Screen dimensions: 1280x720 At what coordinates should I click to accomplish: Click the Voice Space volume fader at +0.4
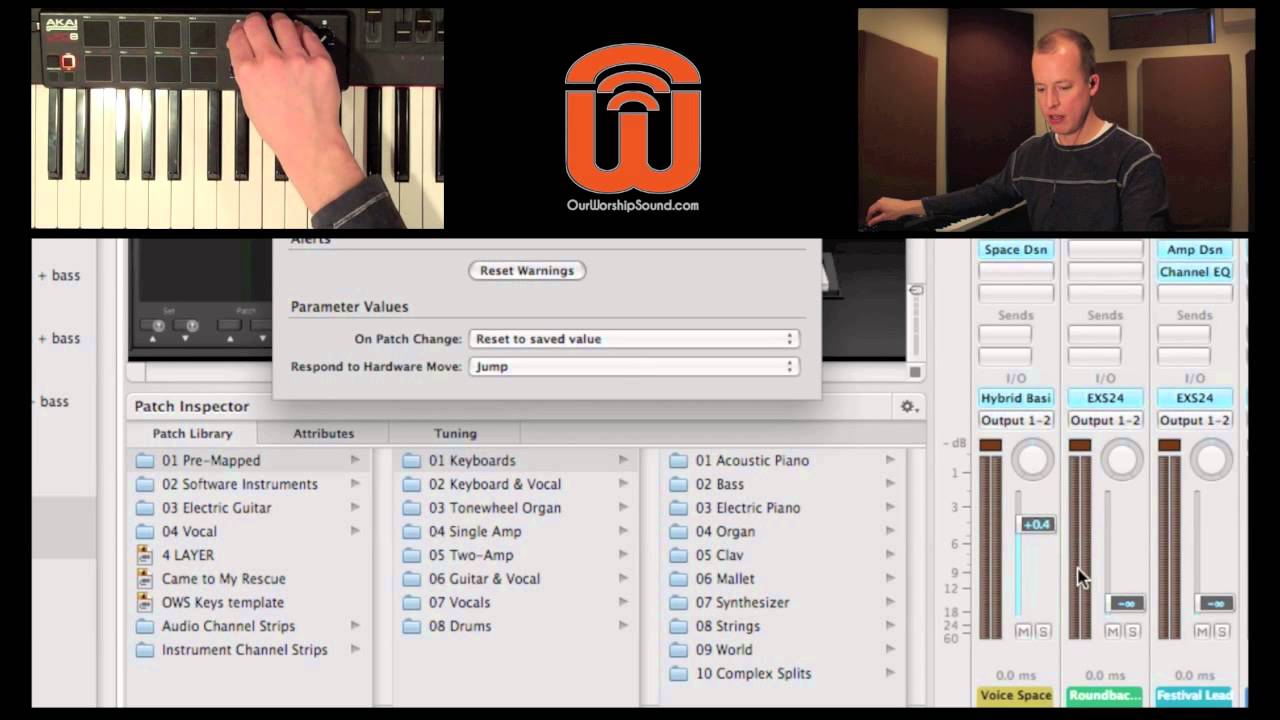pyautogui.click(x=1036, y=524)
